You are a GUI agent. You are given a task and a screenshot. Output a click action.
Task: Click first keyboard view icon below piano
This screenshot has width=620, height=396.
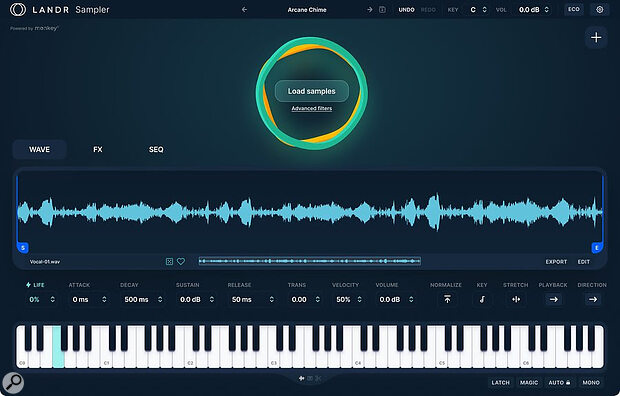[x=301, y=379]
